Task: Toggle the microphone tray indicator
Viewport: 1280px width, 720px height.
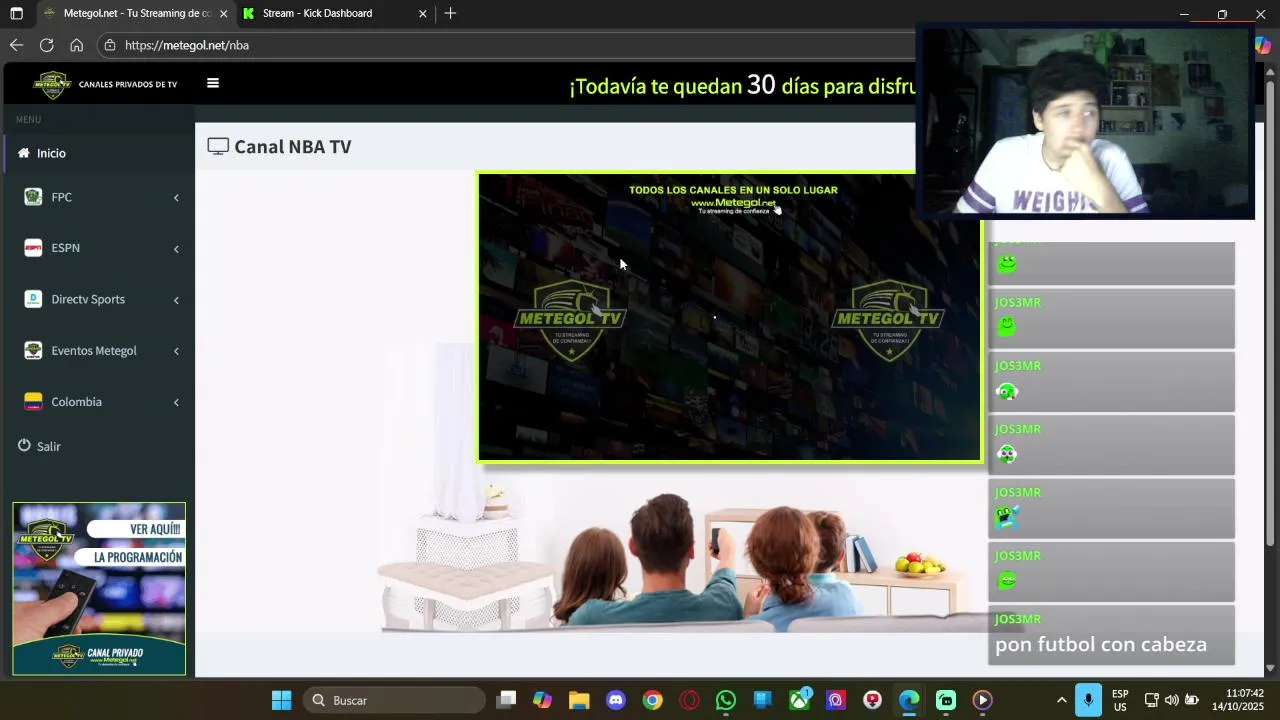Action: tap(1089, 700)
